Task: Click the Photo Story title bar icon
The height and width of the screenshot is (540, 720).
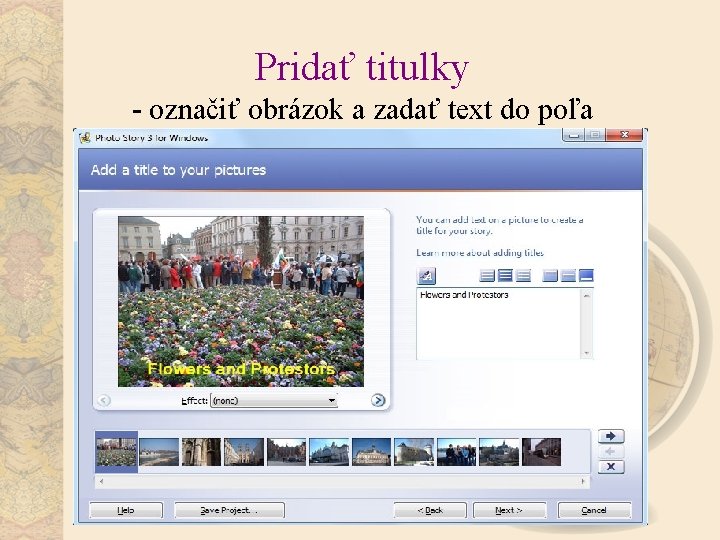Action: (x=84, y=138)
